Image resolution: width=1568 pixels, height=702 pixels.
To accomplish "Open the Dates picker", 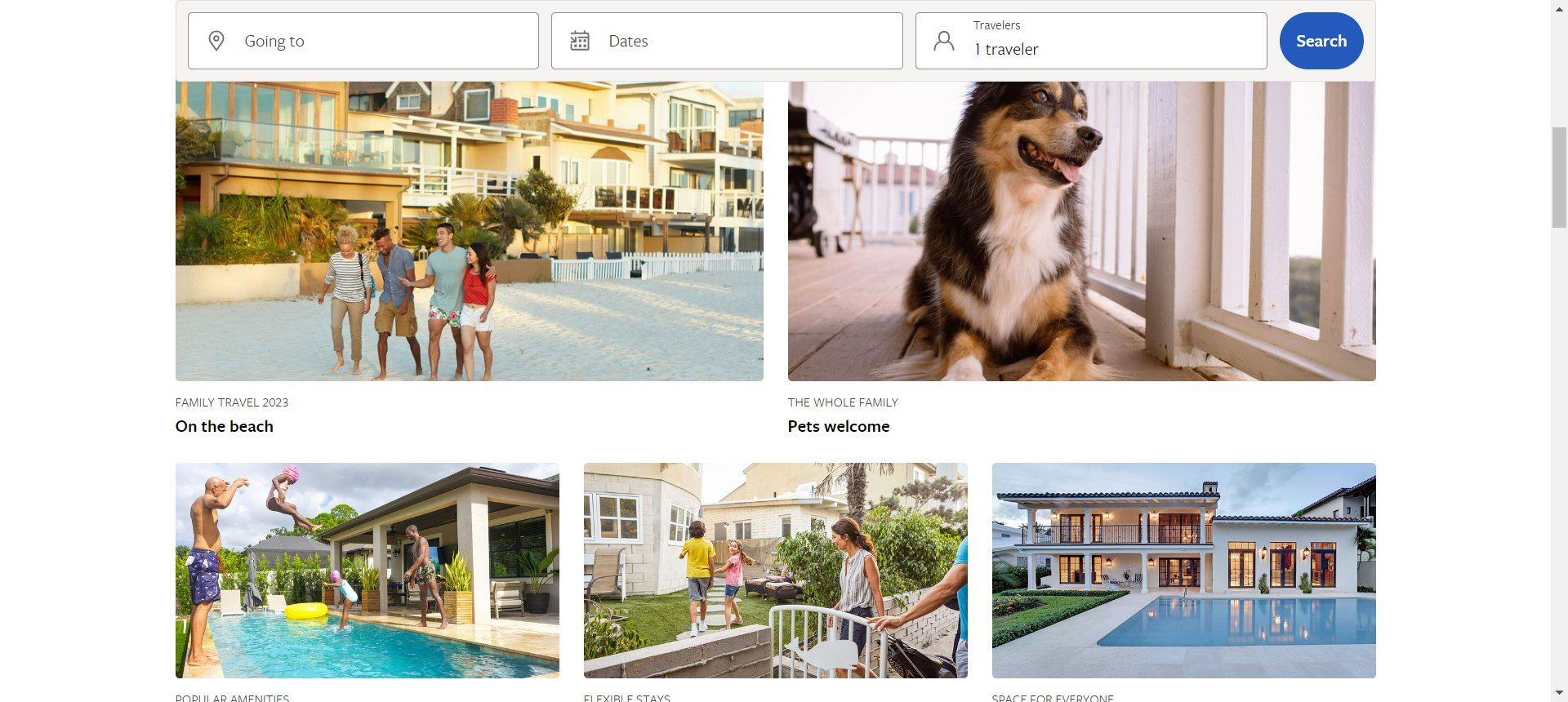I will pyautogui.click(x=727, y=41).
